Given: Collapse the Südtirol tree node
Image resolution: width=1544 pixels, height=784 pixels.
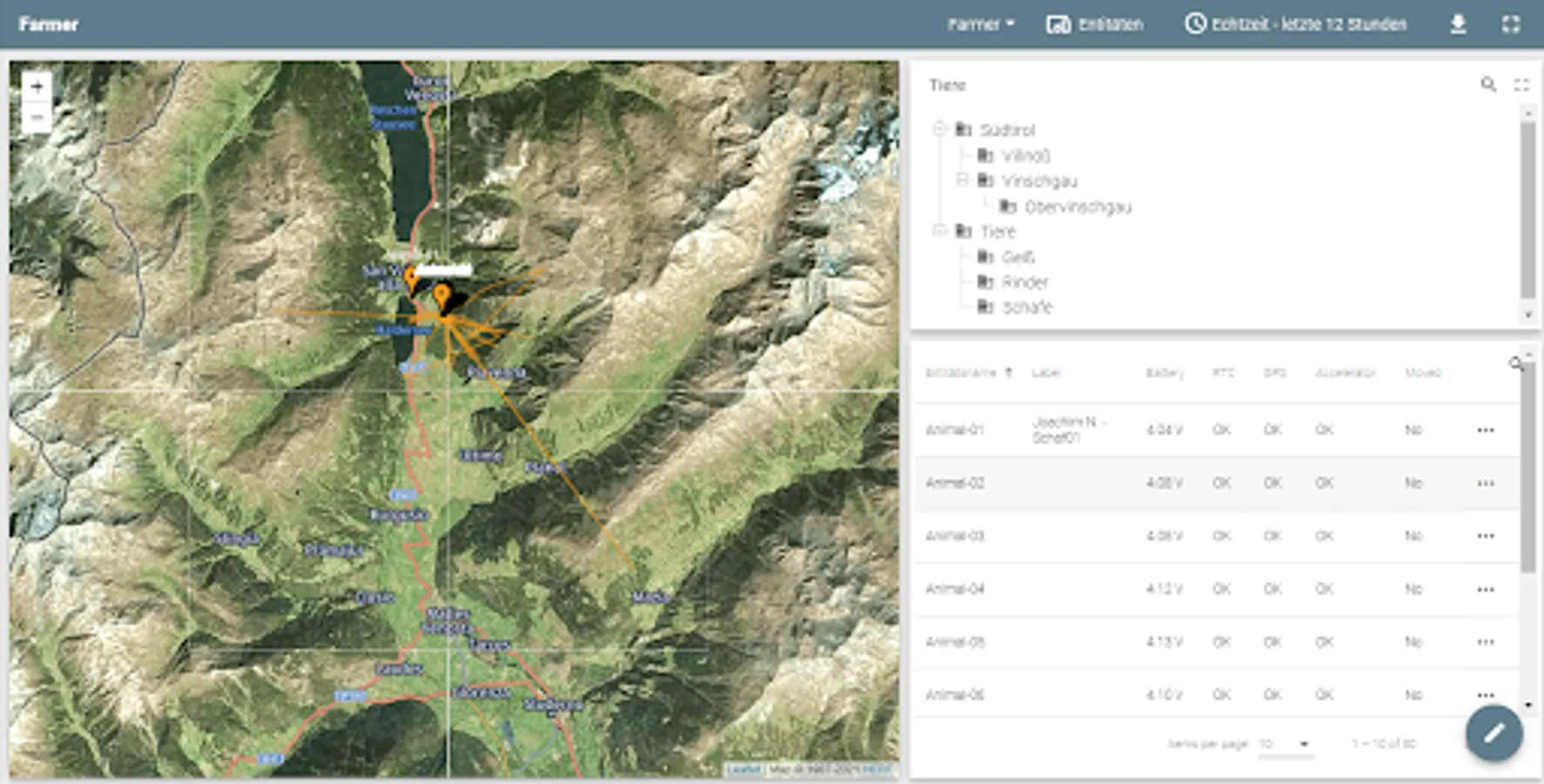Looking at the screenshot, I should tap(939, 129).
